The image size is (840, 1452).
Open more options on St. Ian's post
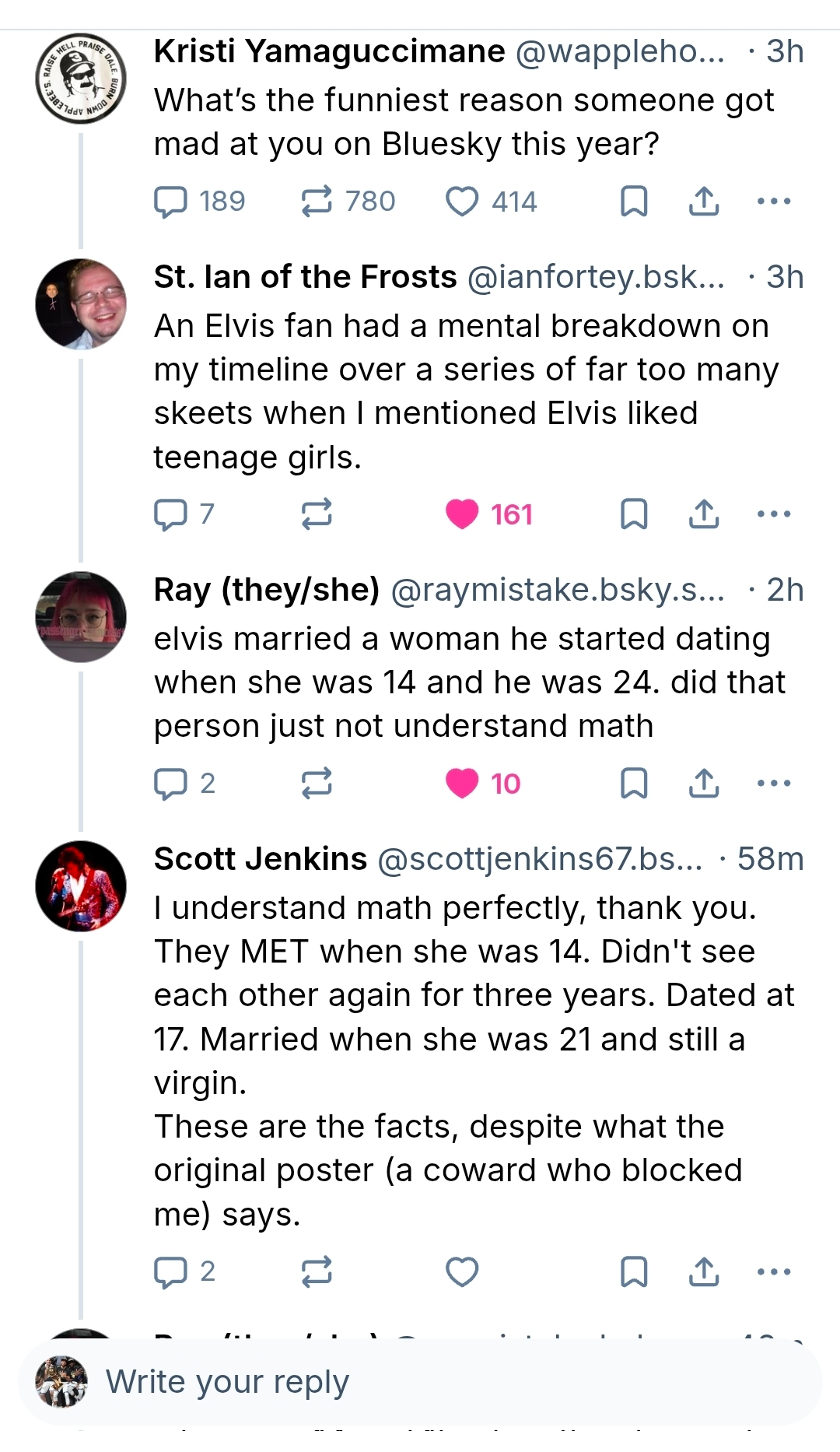pyautogui.click(x=774, y=514)
